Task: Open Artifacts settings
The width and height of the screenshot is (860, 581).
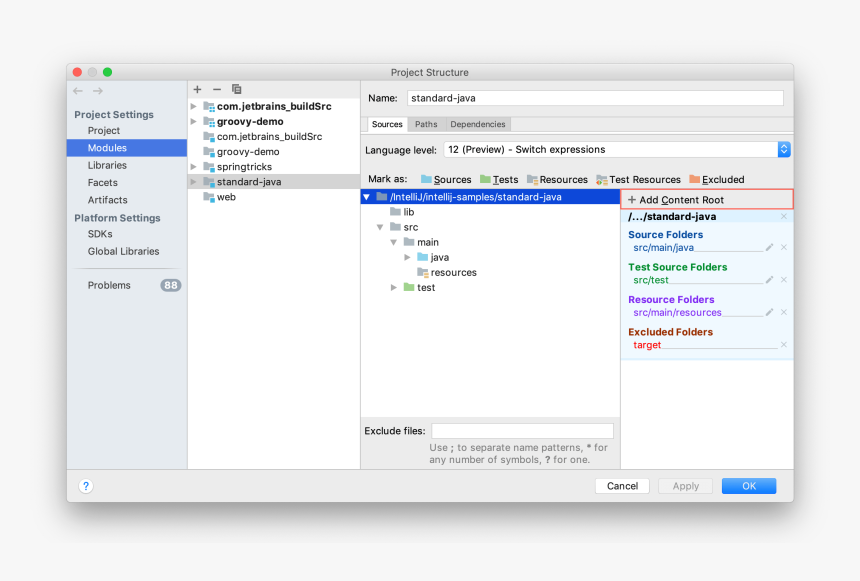Action: (108, 200)
